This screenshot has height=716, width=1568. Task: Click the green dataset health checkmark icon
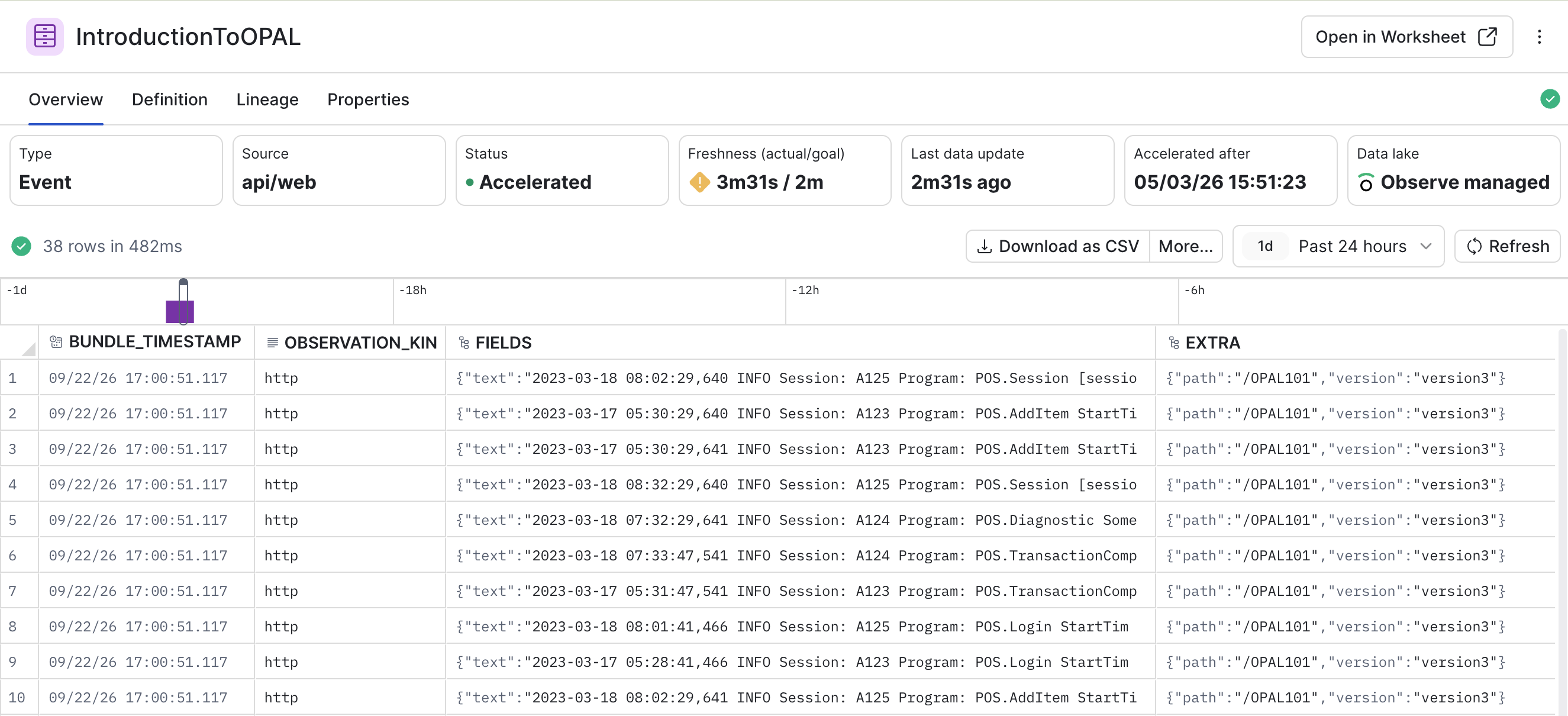[1549, 99]
